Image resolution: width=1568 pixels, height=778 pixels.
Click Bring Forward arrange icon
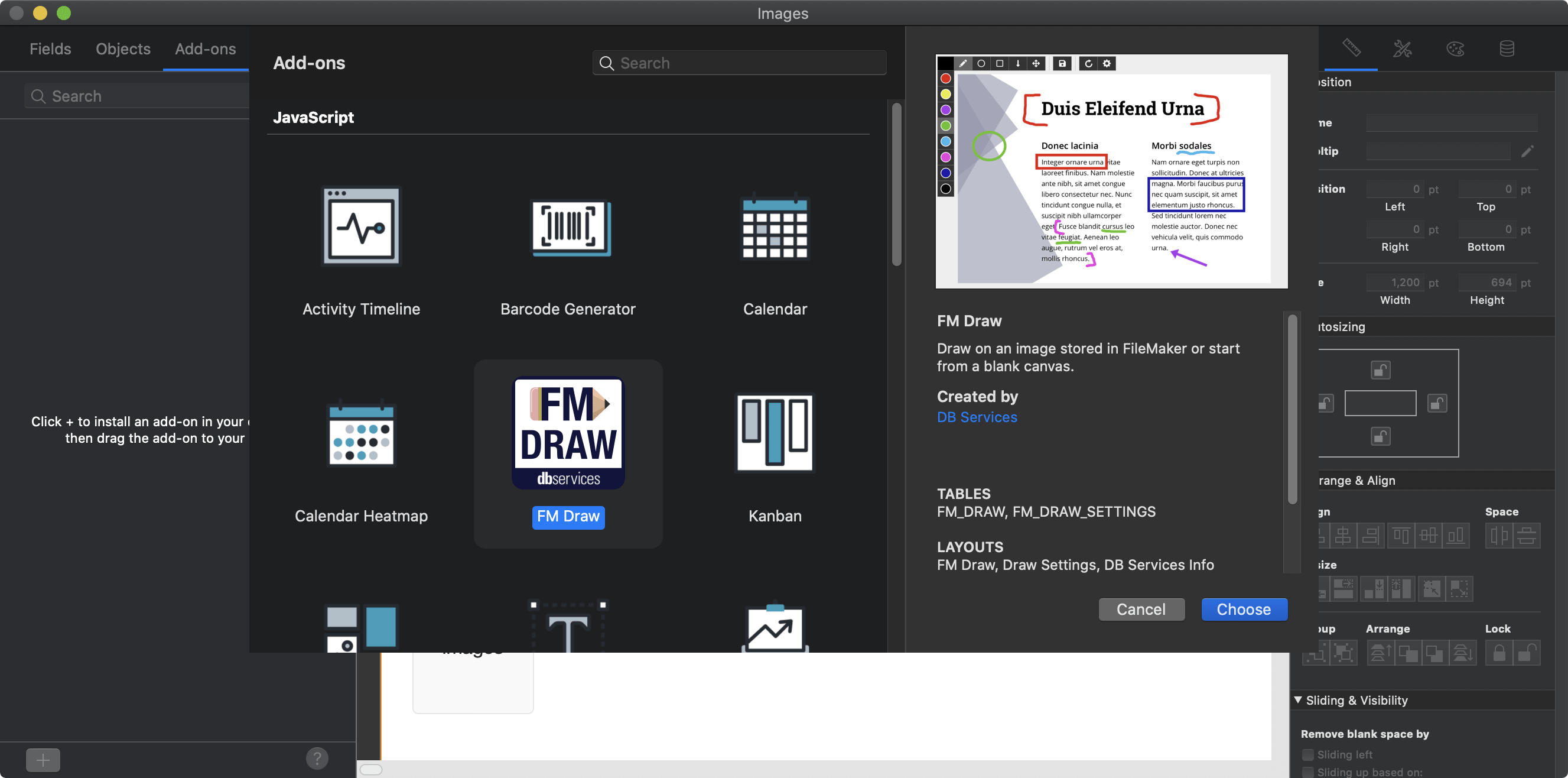click(1408, 653)
